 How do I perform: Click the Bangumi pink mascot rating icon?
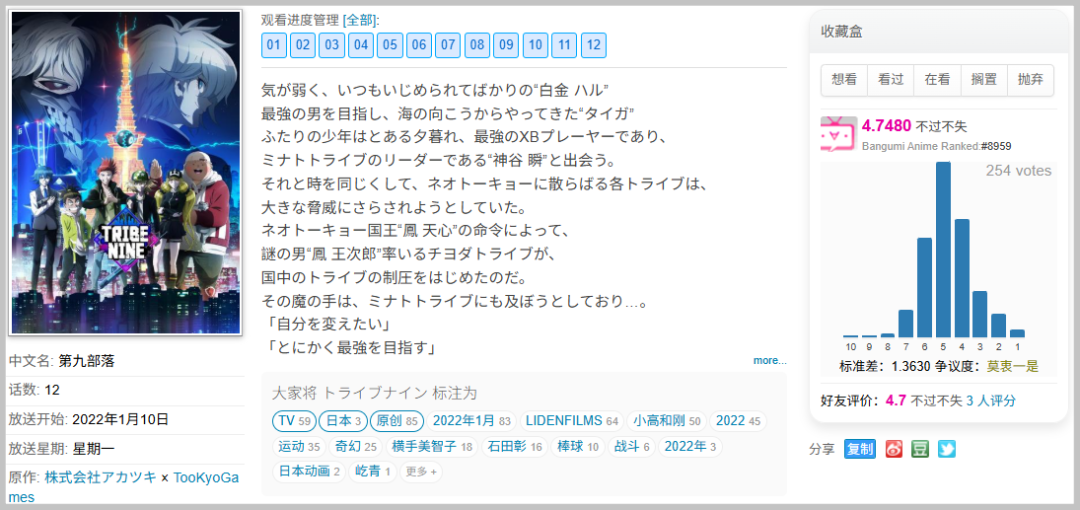tap(838, 134)
